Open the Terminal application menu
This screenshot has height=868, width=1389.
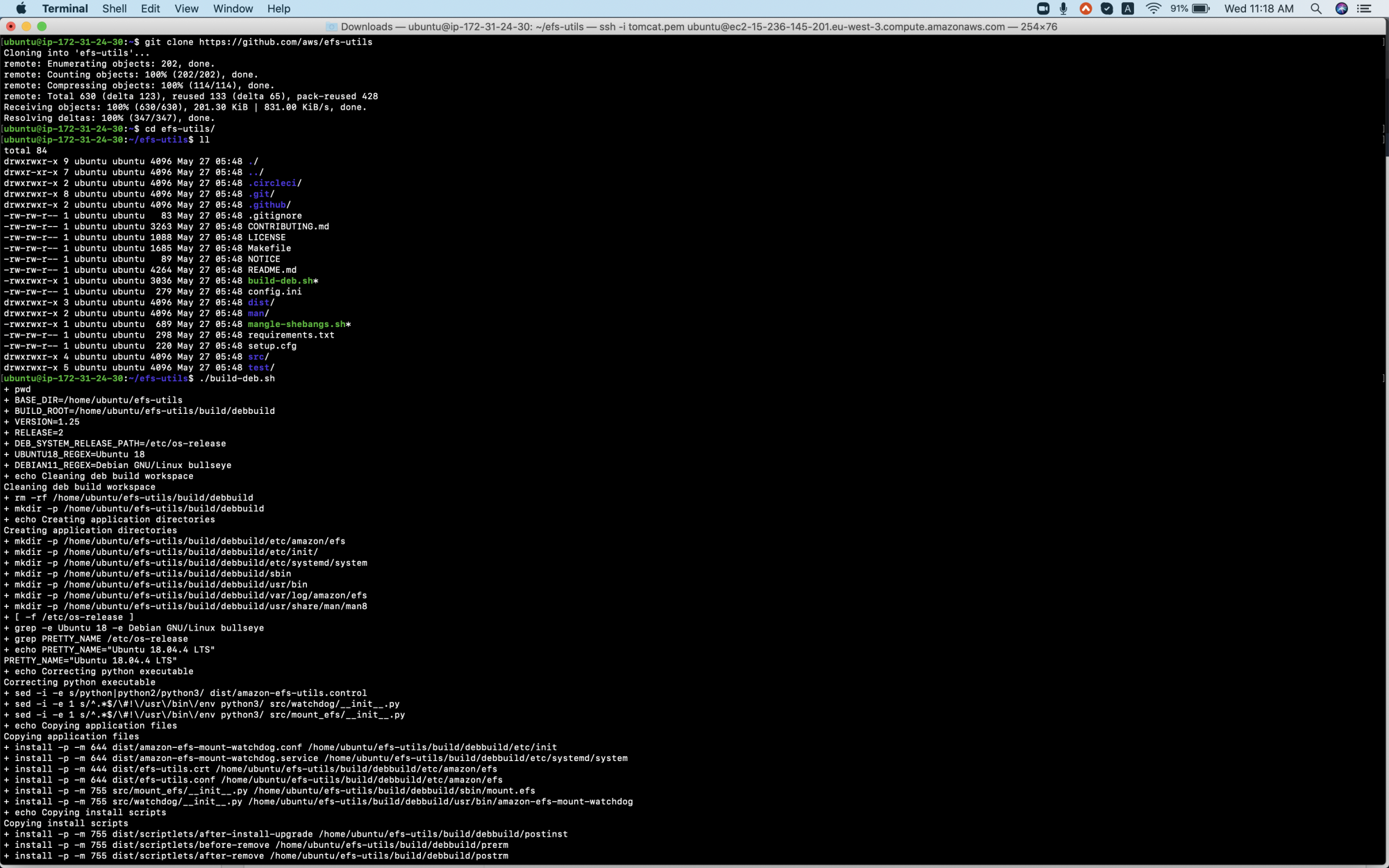pyautogui.click(x=65, y=8)
